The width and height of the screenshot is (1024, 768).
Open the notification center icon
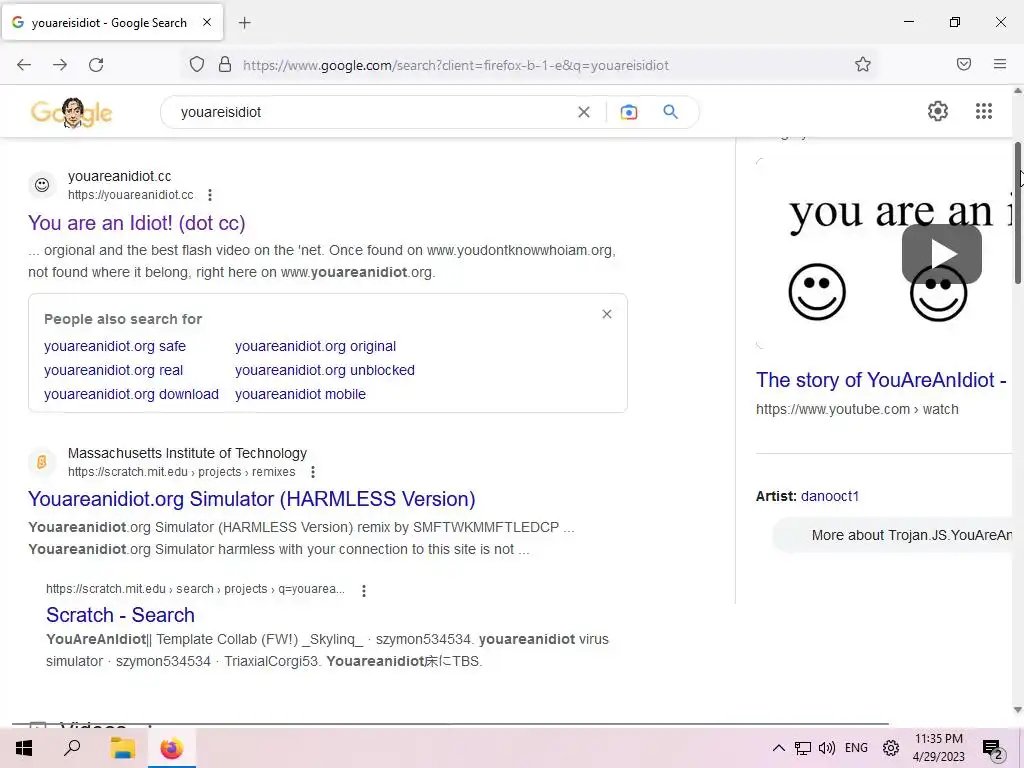993,749
